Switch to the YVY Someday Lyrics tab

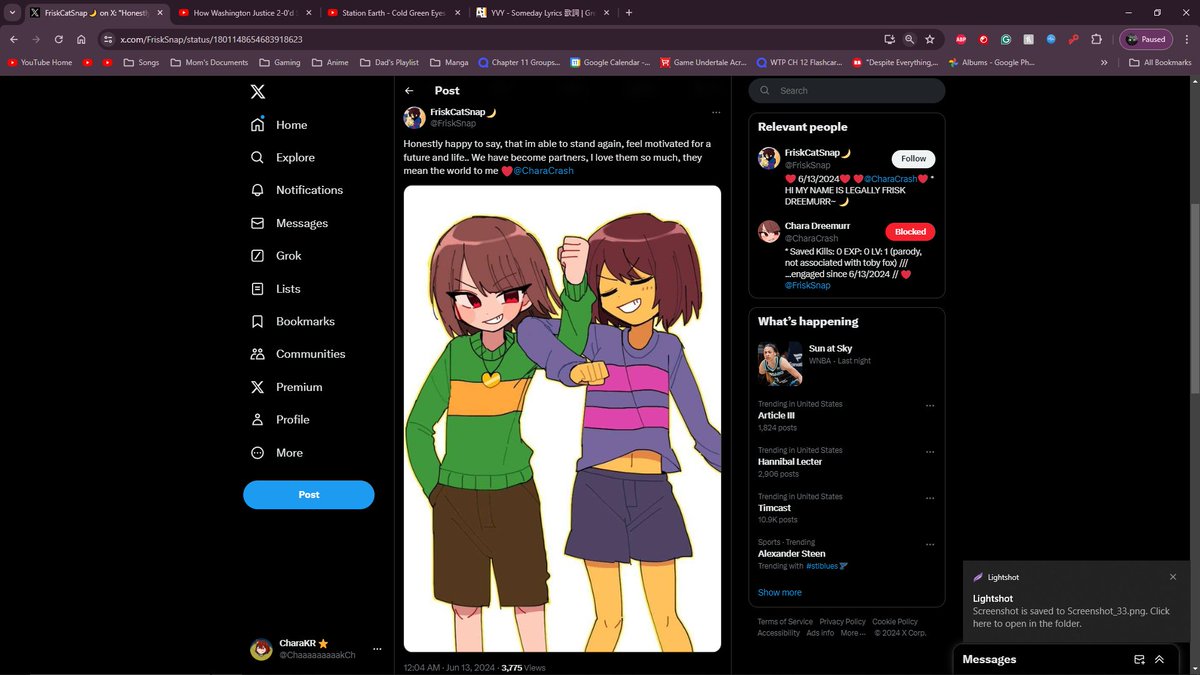[541, 13]
